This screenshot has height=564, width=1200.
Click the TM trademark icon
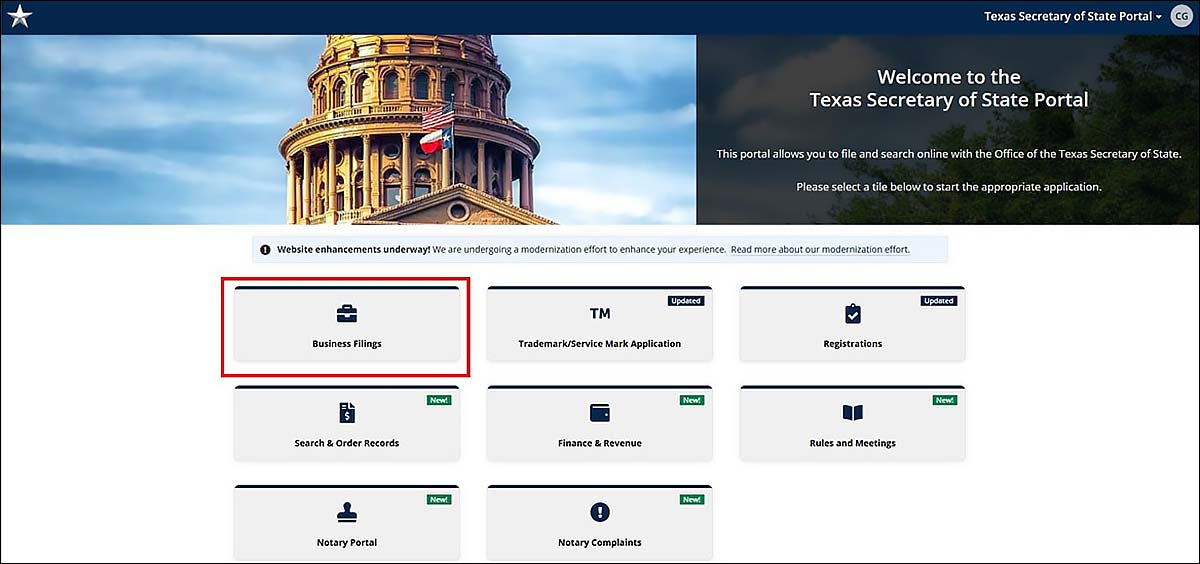pos(600,314)
